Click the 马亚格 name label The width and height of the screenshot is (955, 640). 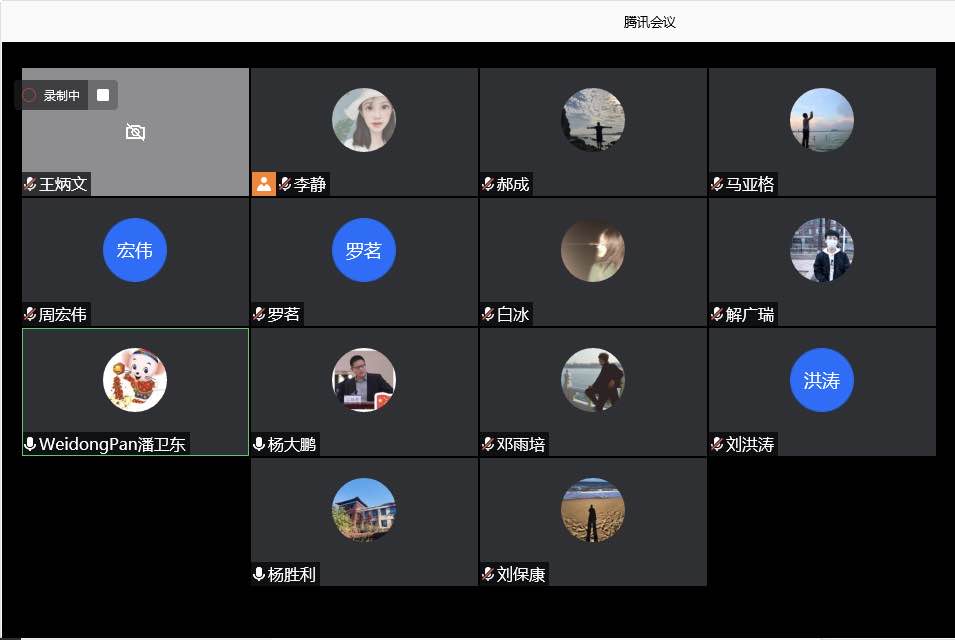tap(750, 184)
